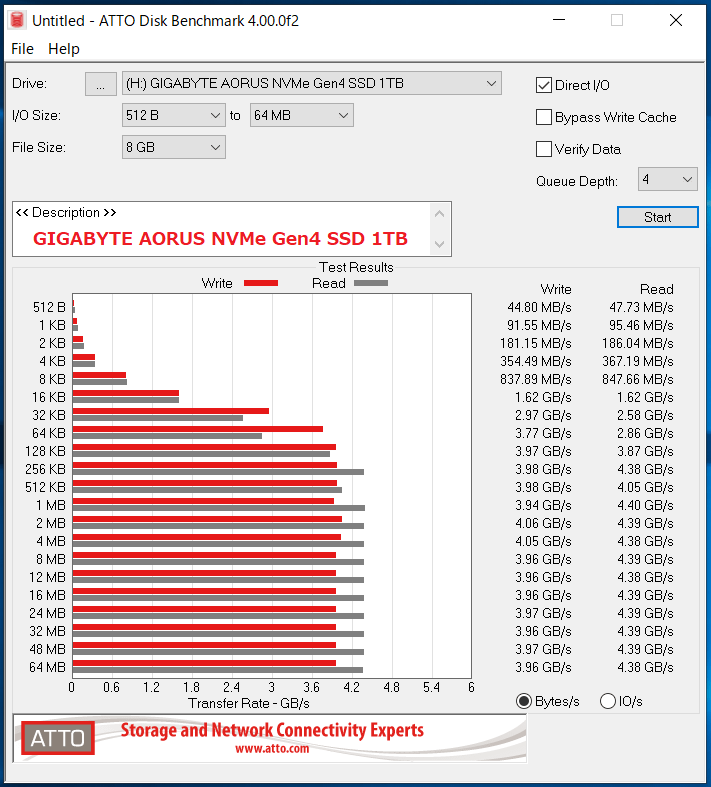Click the 64 MB chart row label
The height and width of the screenshot is (787, 711).
(x=47, y=668)
